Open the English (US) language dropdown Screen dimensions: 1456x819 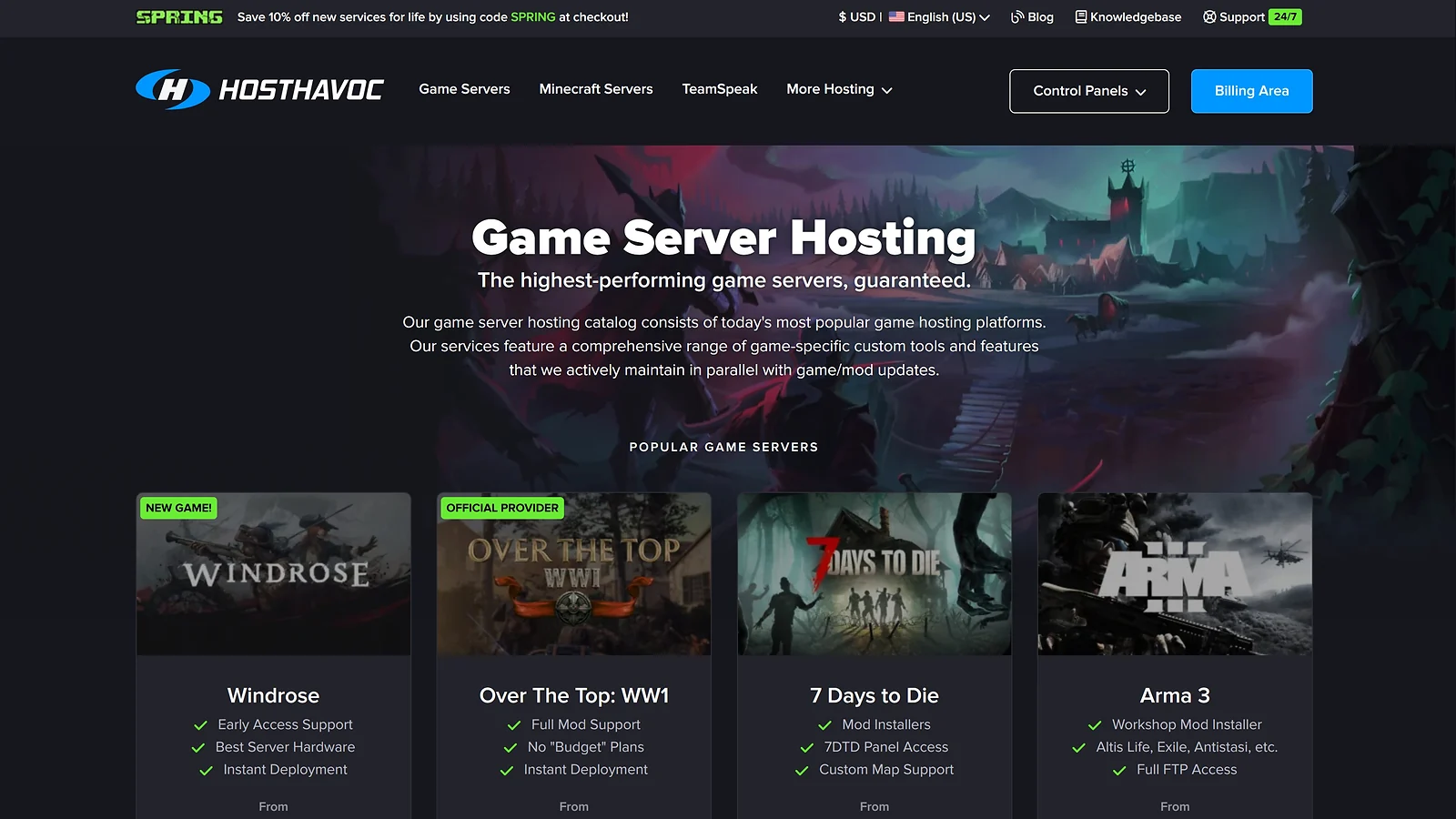(x=939, y=16)
